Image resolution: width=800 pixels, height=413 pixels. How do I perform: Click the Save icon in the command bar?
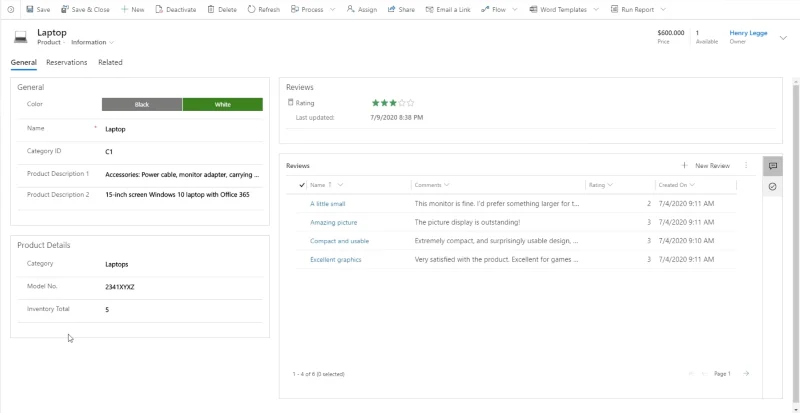coord(30,9)
